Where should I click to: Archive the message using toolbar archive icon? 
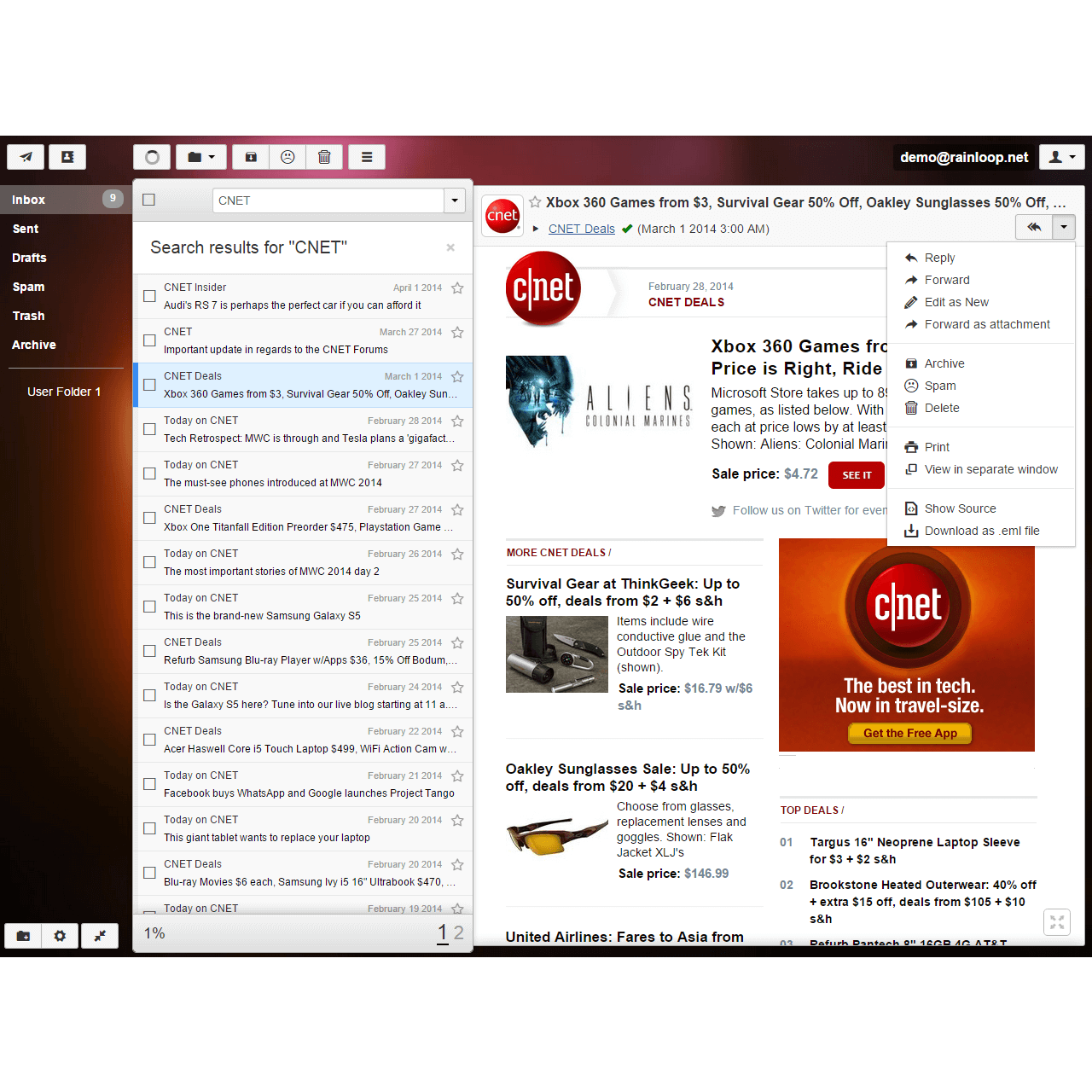(x=250, y=157)
